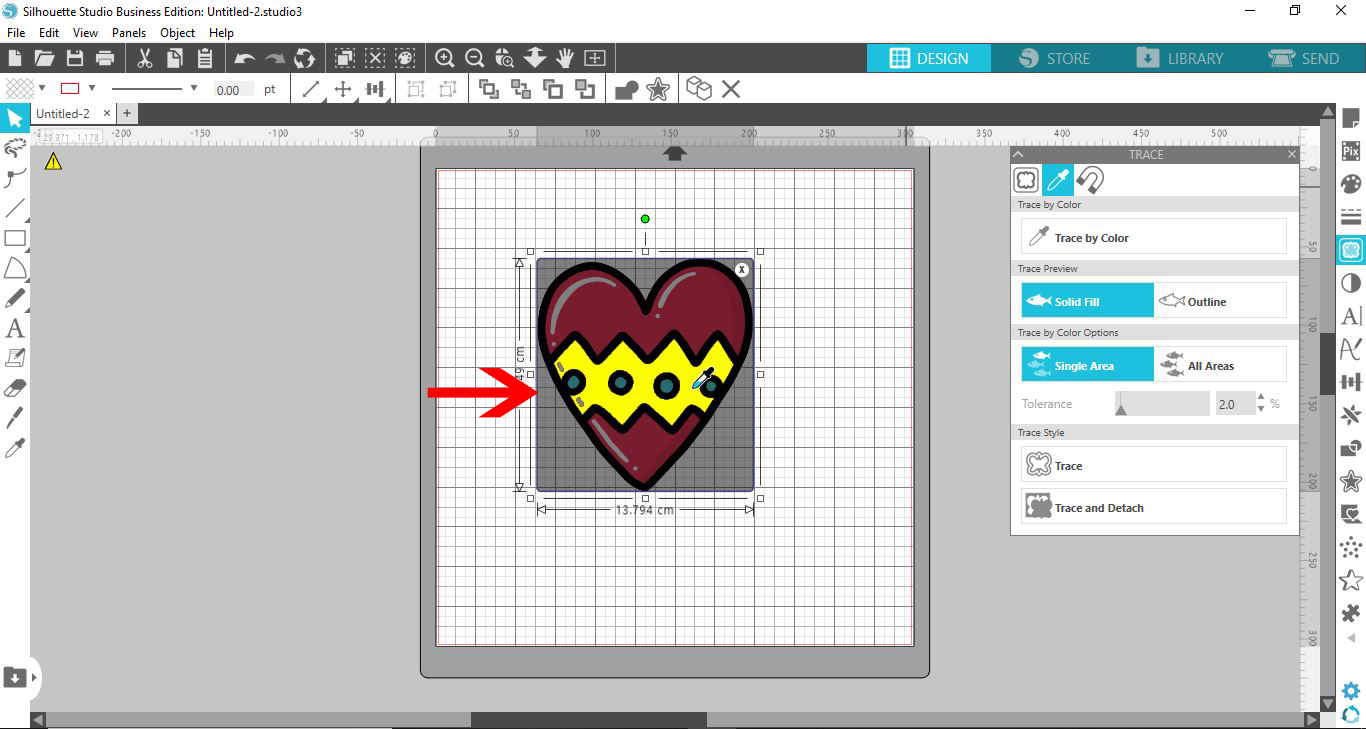This screenshot has height=729, width=1366.
Task: Click the line thickness 0.00 field
Action: click(x=233, y=89)
